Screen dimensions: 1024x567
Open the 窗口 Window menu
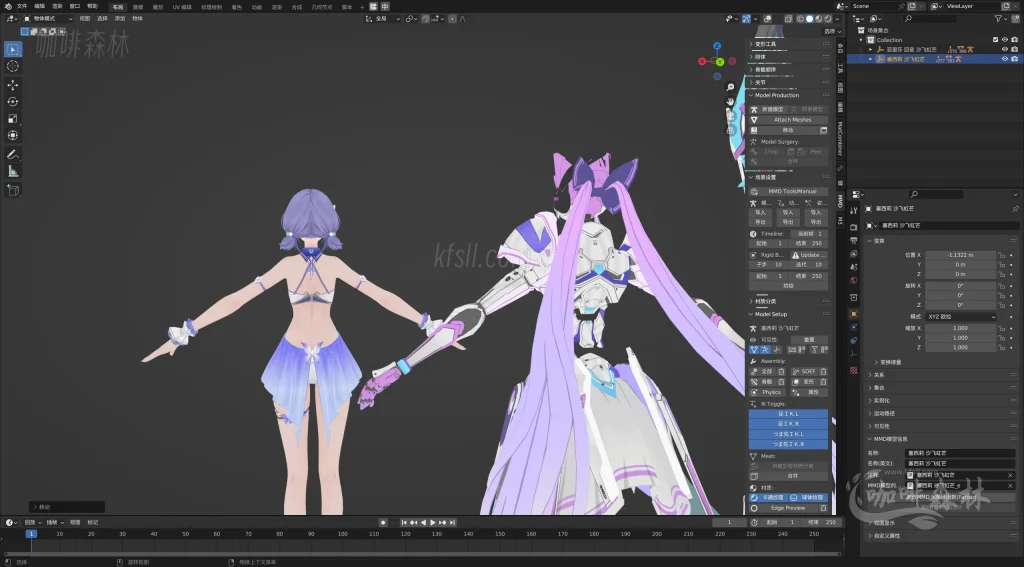(x=75, y=7)
